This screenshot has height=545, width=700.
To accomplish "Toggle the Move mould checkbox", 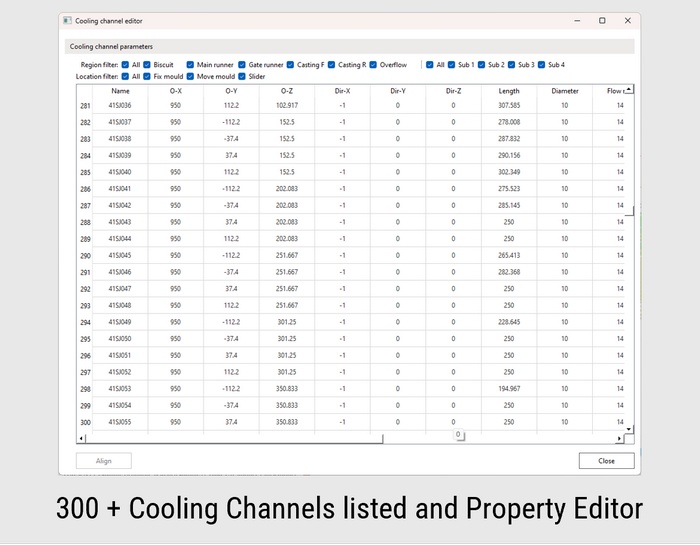I will point(190,76).
